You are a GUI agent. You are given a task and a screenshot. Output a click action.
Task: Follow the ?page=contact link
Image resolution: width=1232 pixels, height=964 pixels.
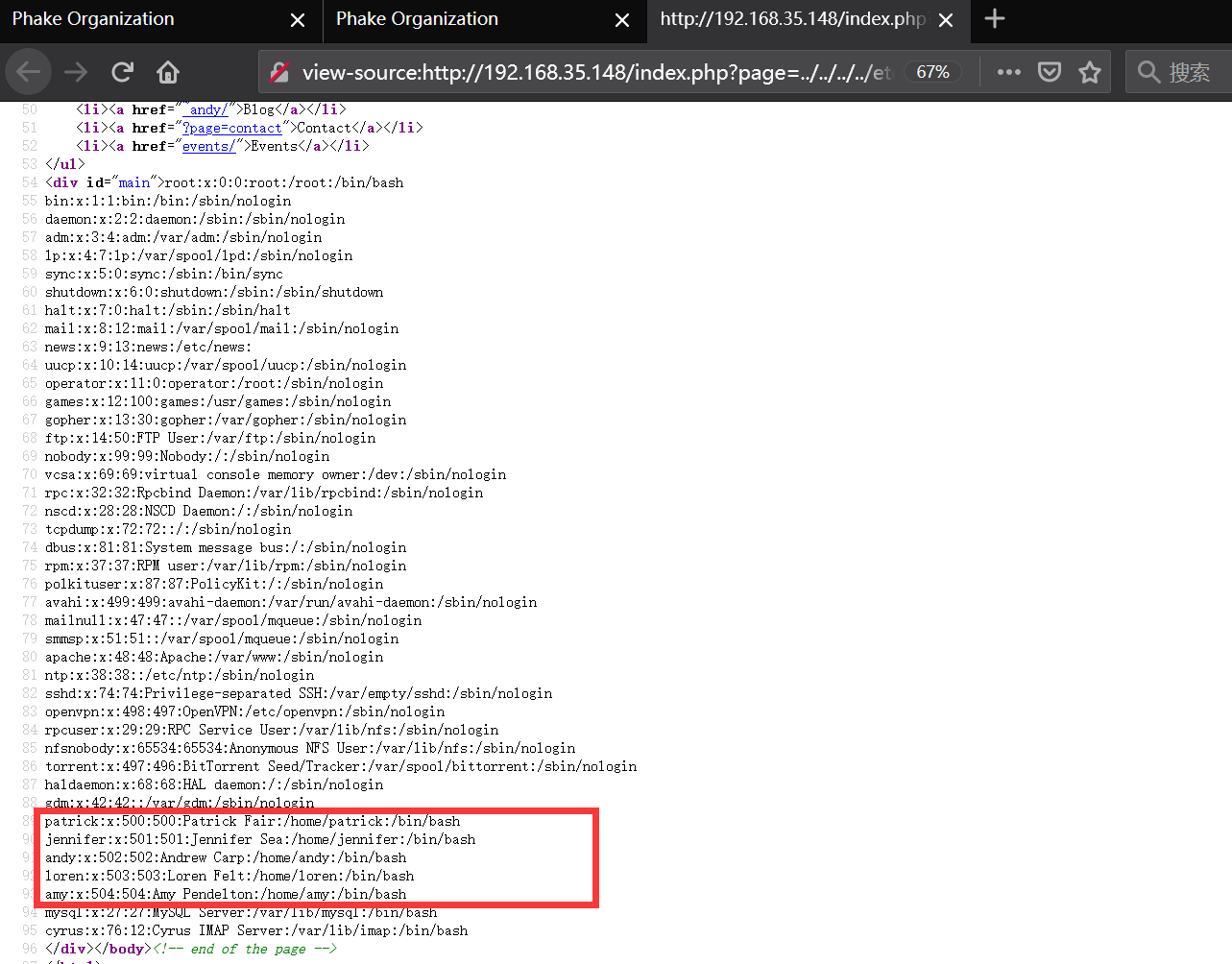click(232, 127)
